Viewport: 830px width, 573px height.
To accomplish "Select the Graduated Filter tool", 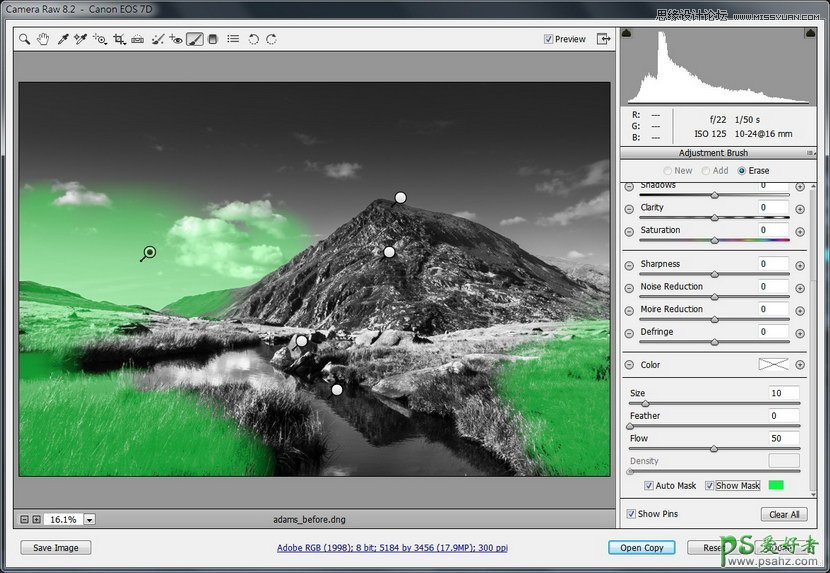I will (213, 40).
